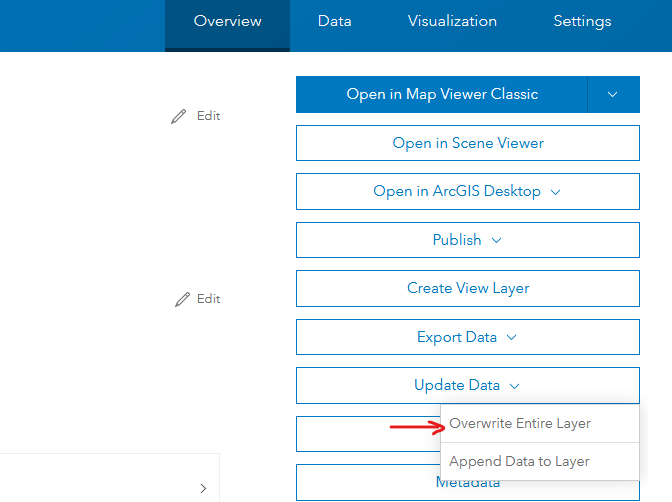
Task: Expand the Map Viewer options arrow
Action: tap(613, 94)
